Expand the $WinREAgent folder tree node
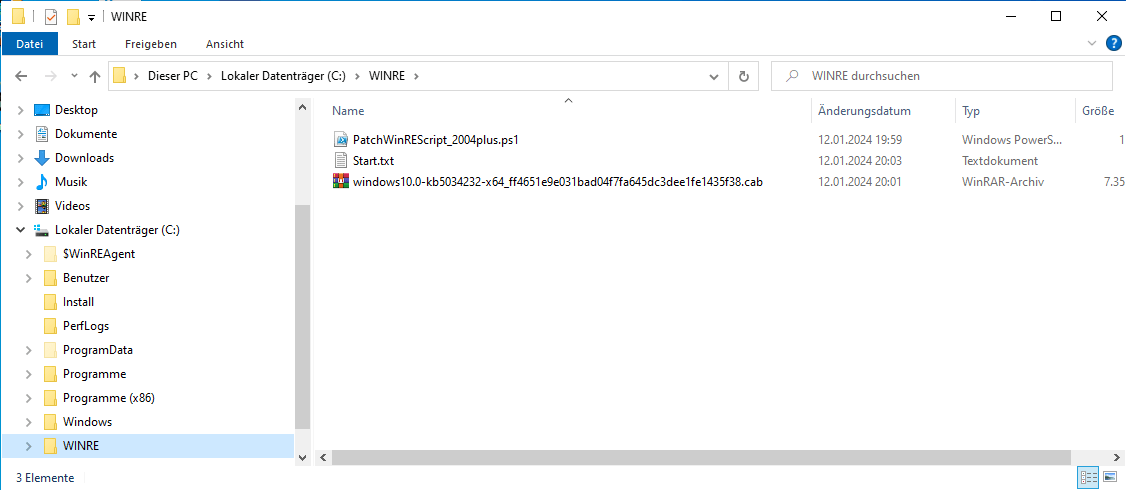Viewport: 1126px width, 490px height. [29, 254]
